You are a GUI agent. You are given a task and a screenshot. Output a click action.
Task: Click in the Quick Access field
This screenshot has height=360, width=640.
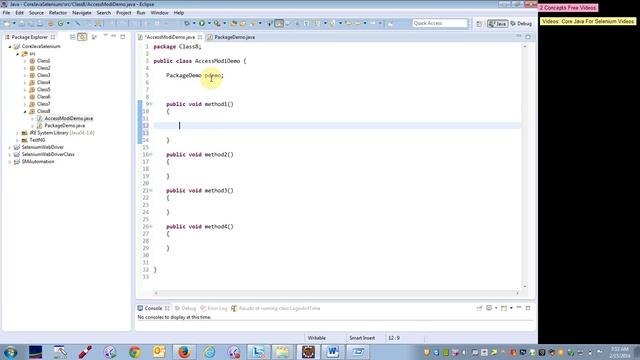click(440, 23)
